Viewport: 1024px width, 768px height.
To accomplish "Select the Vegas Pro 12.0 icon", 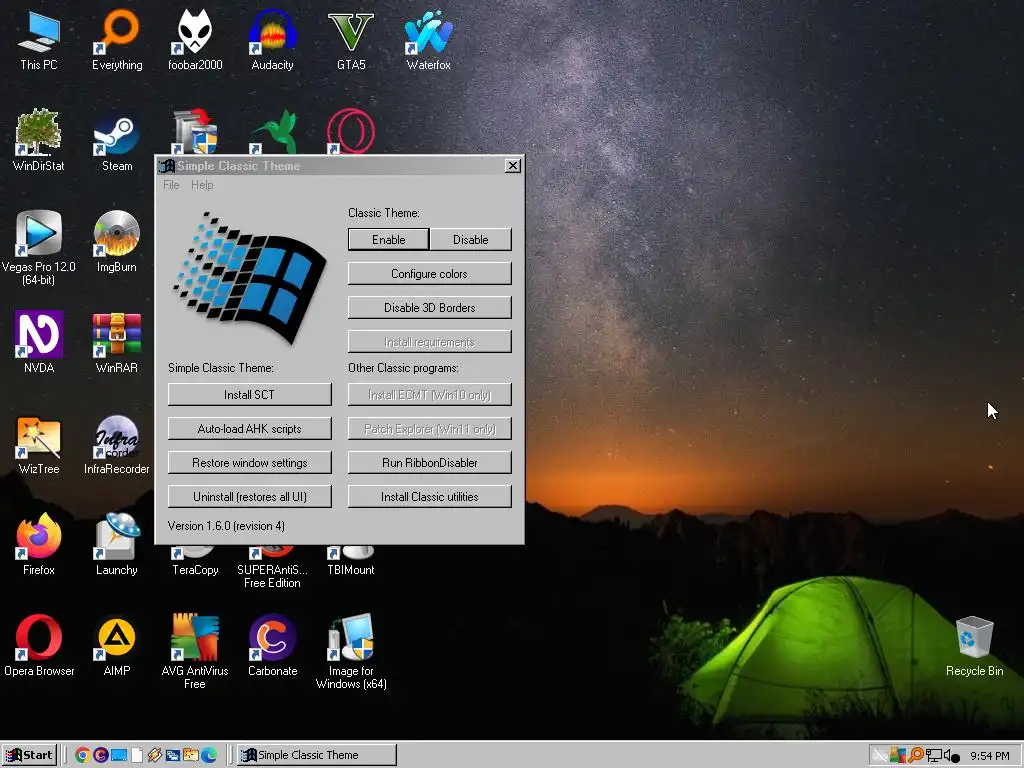I will (x=39, y=248).
